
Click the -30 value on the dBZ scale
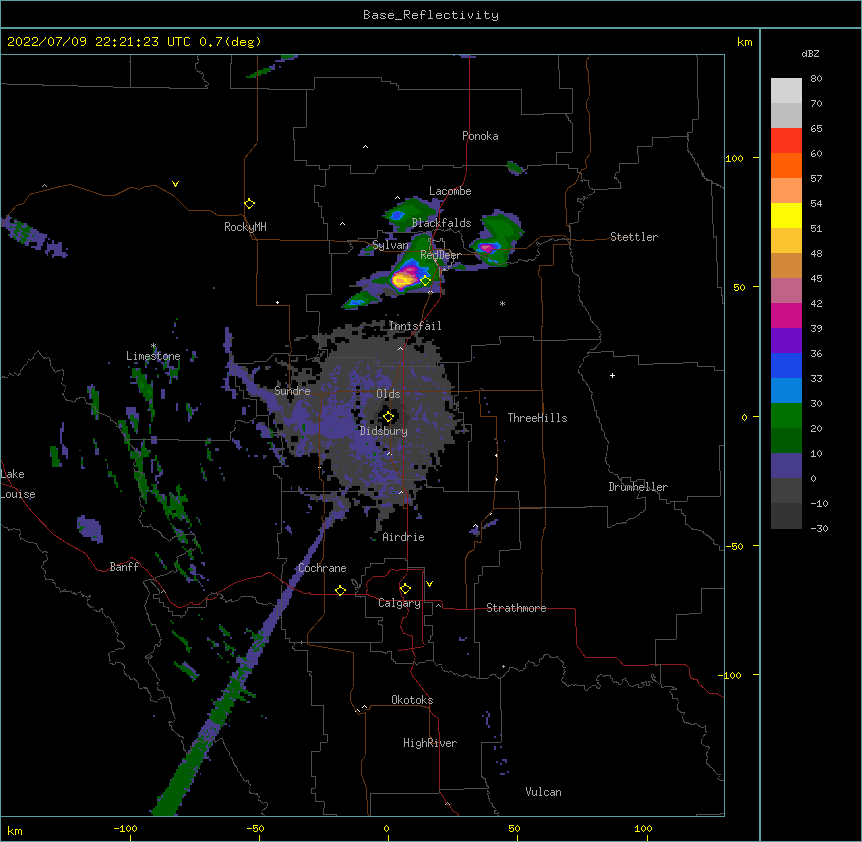[x=819, y=528]
